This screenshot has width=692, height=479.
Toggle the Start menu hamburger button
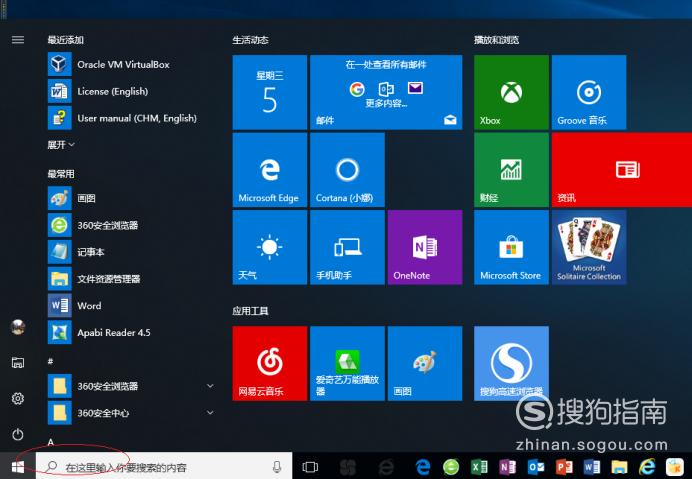(x=18, y=40)
